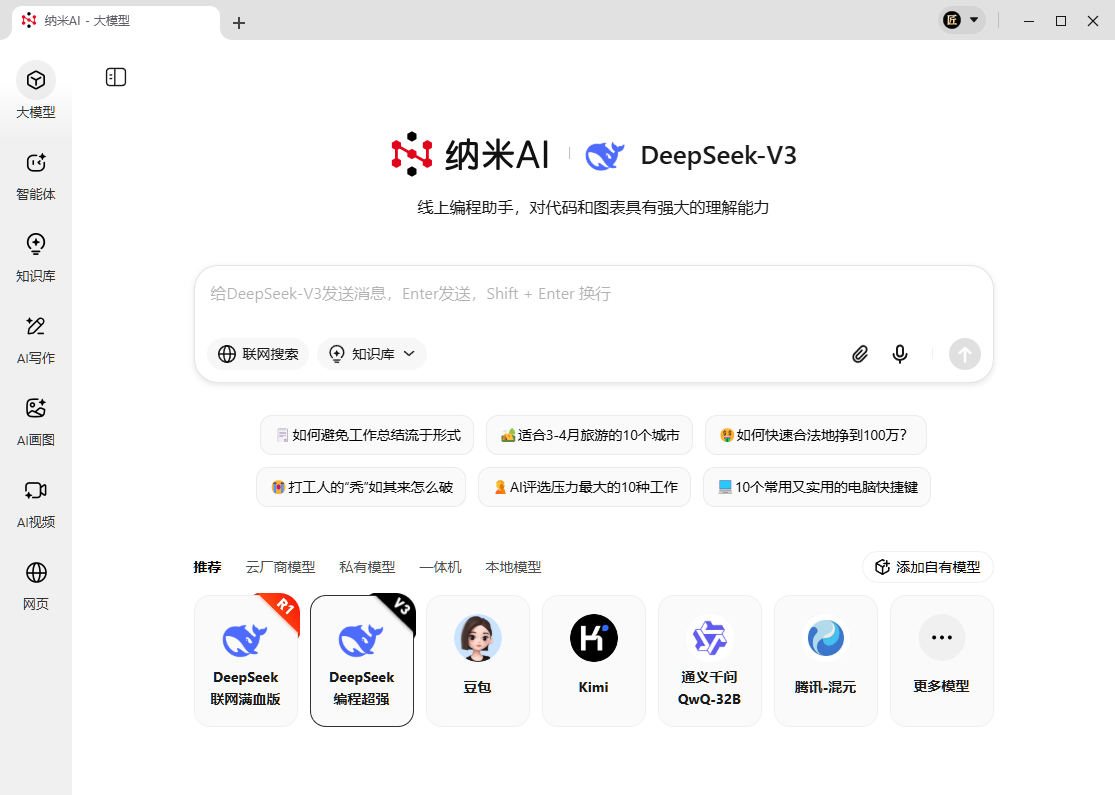Start voice input with microphone icon
The width and height of the screenshot is (1115, 795).
[900, 354]
